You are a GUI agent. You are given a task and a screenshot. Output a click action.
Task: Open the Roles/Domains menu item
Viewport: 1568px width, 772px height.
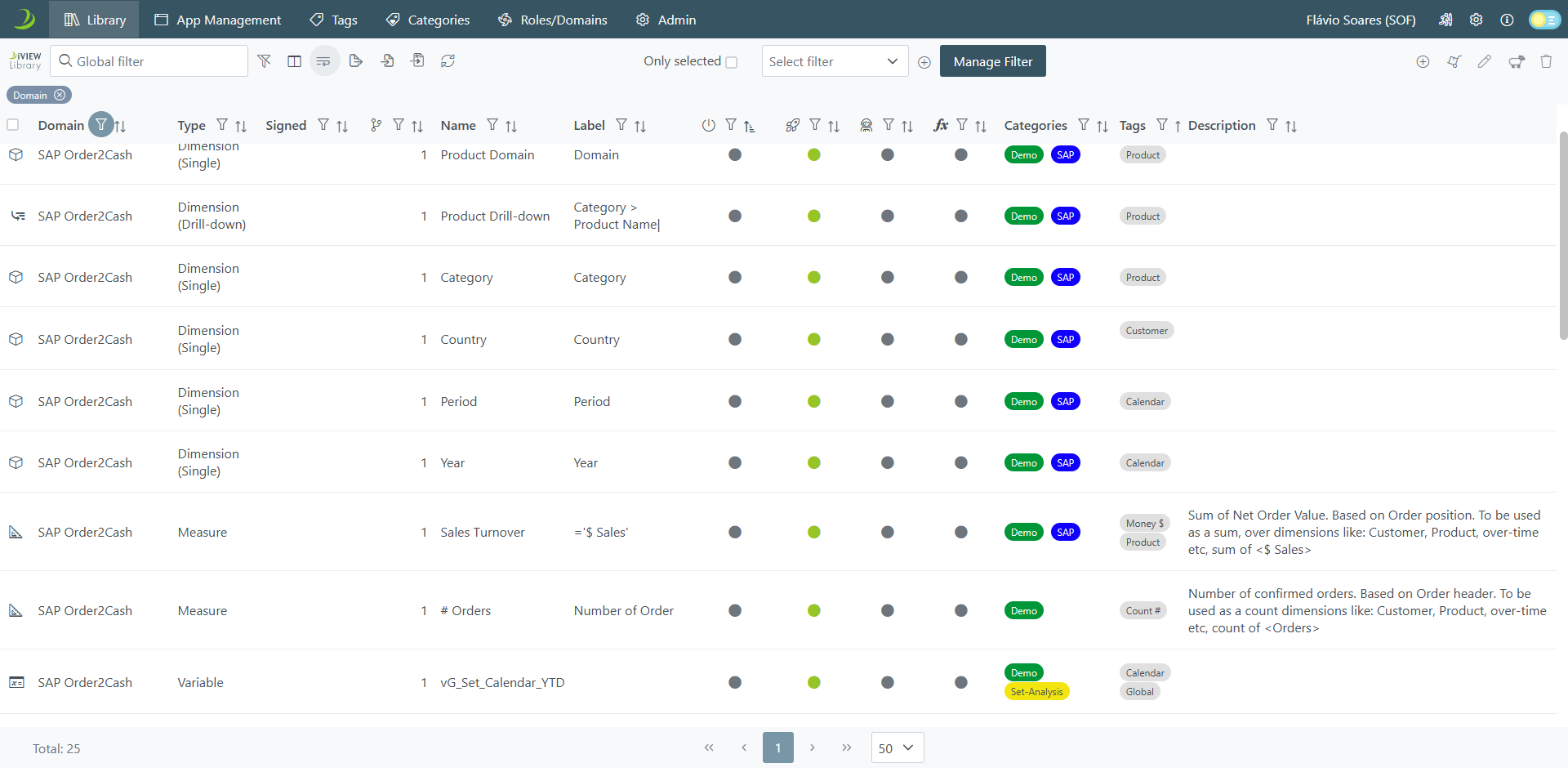point(553,20)
